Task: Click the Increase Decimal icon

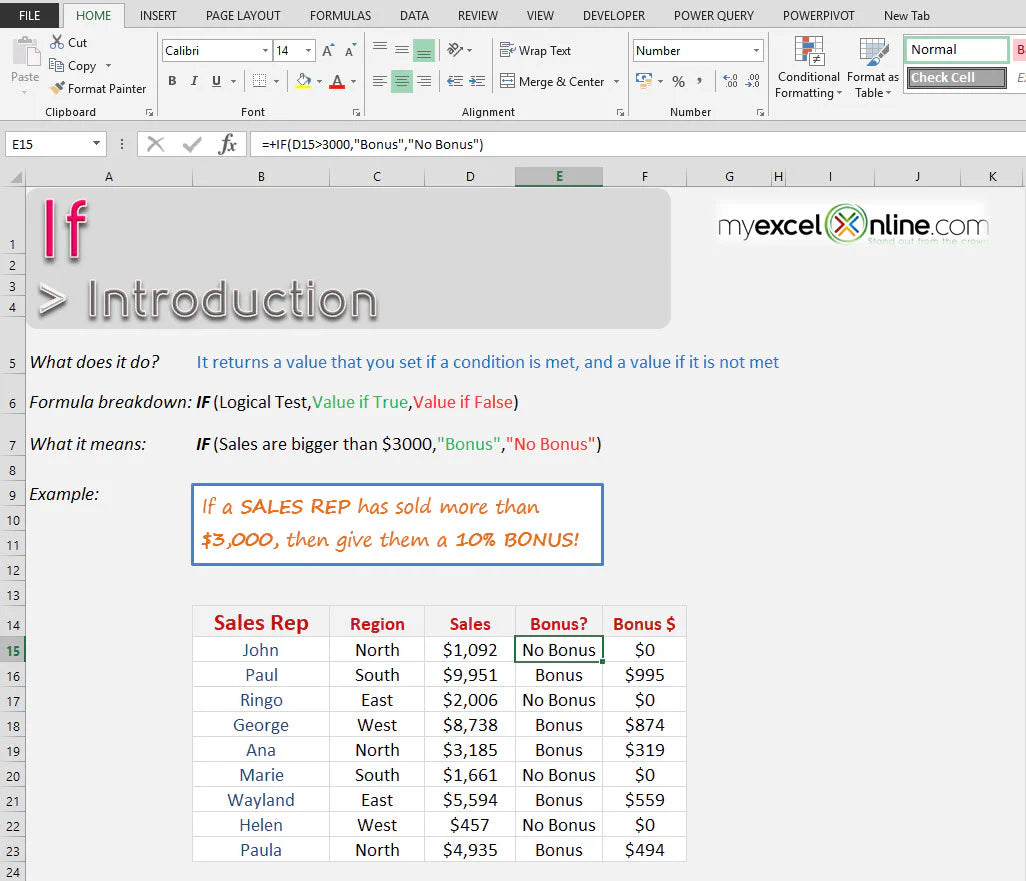Action: coord(729,82)
